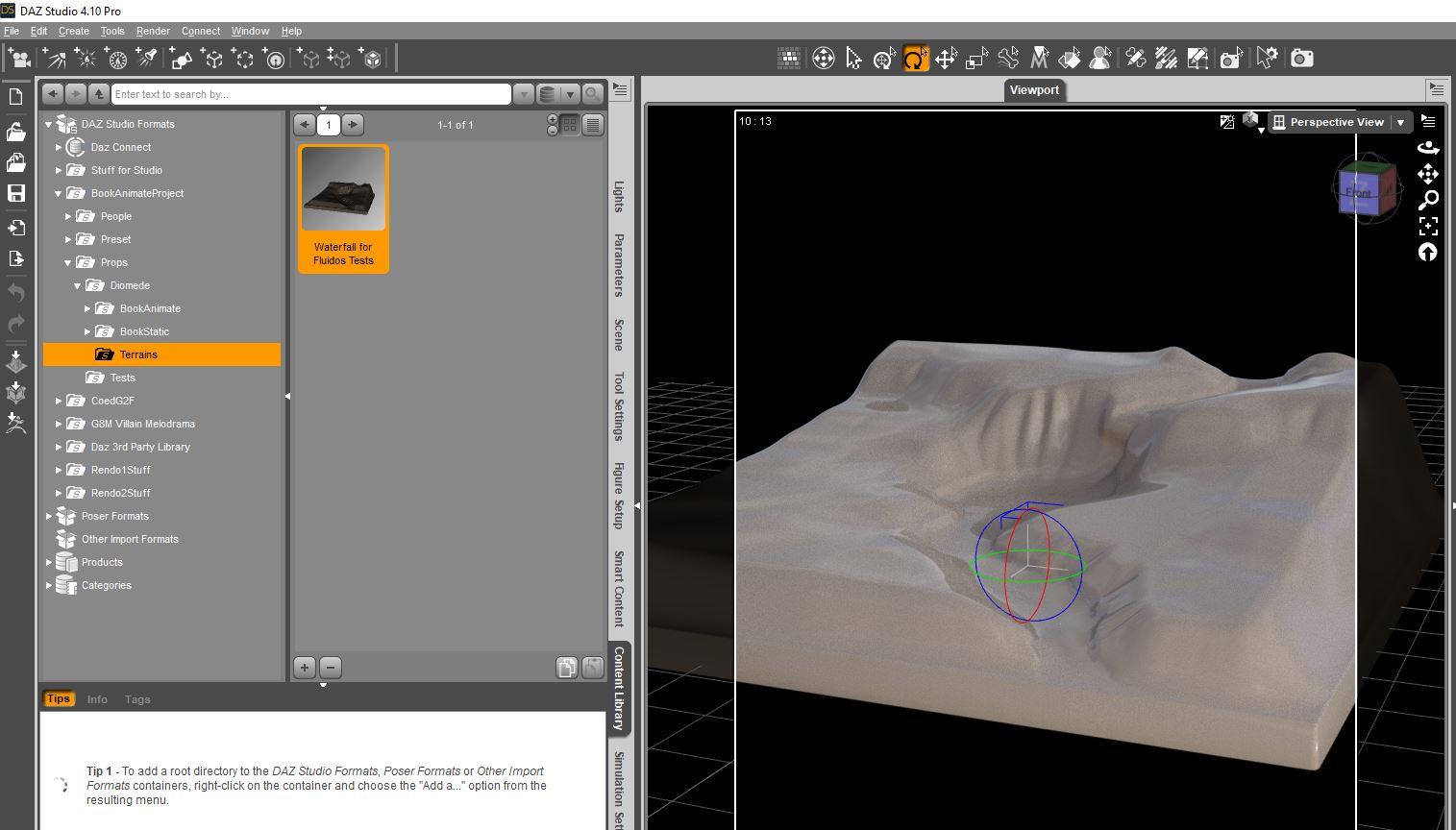1456x830 pixels.
Task: Create a new scene file from the left sidebar
Action: (x=16, y=96)
